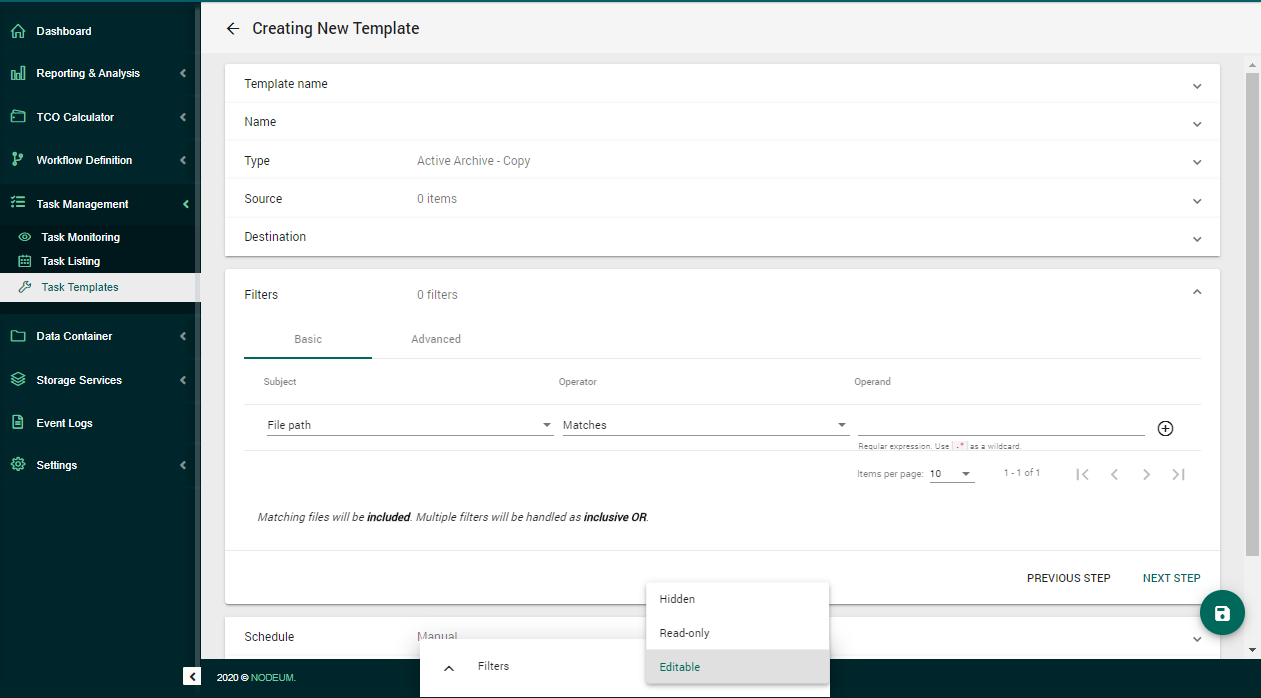The height and width of the screenshot is (698, 1261).
Task: Open the Dashboard page
Action: [x=64, y=31]
